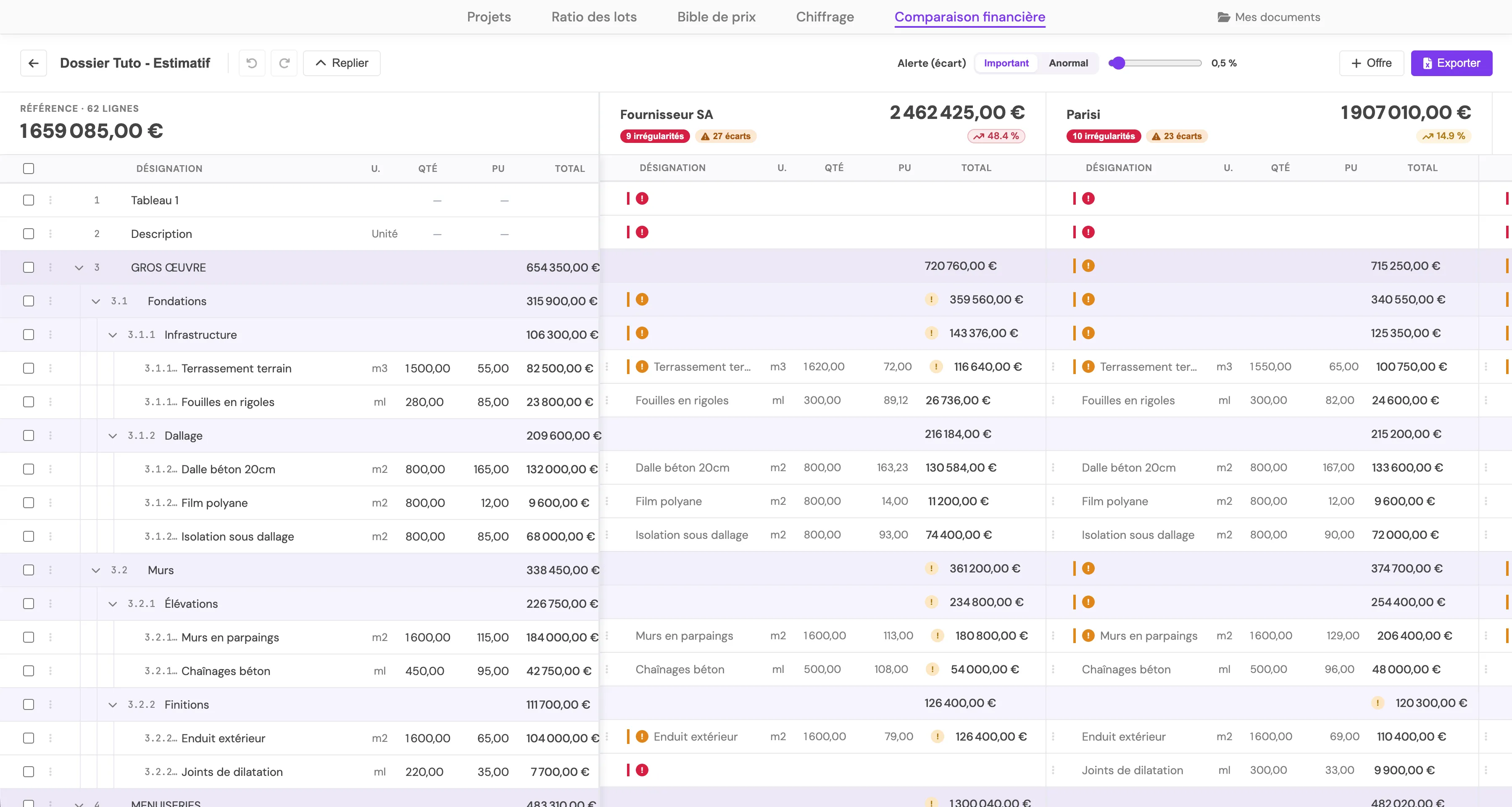Click the 48.4 % variance badge

[996, 136]
